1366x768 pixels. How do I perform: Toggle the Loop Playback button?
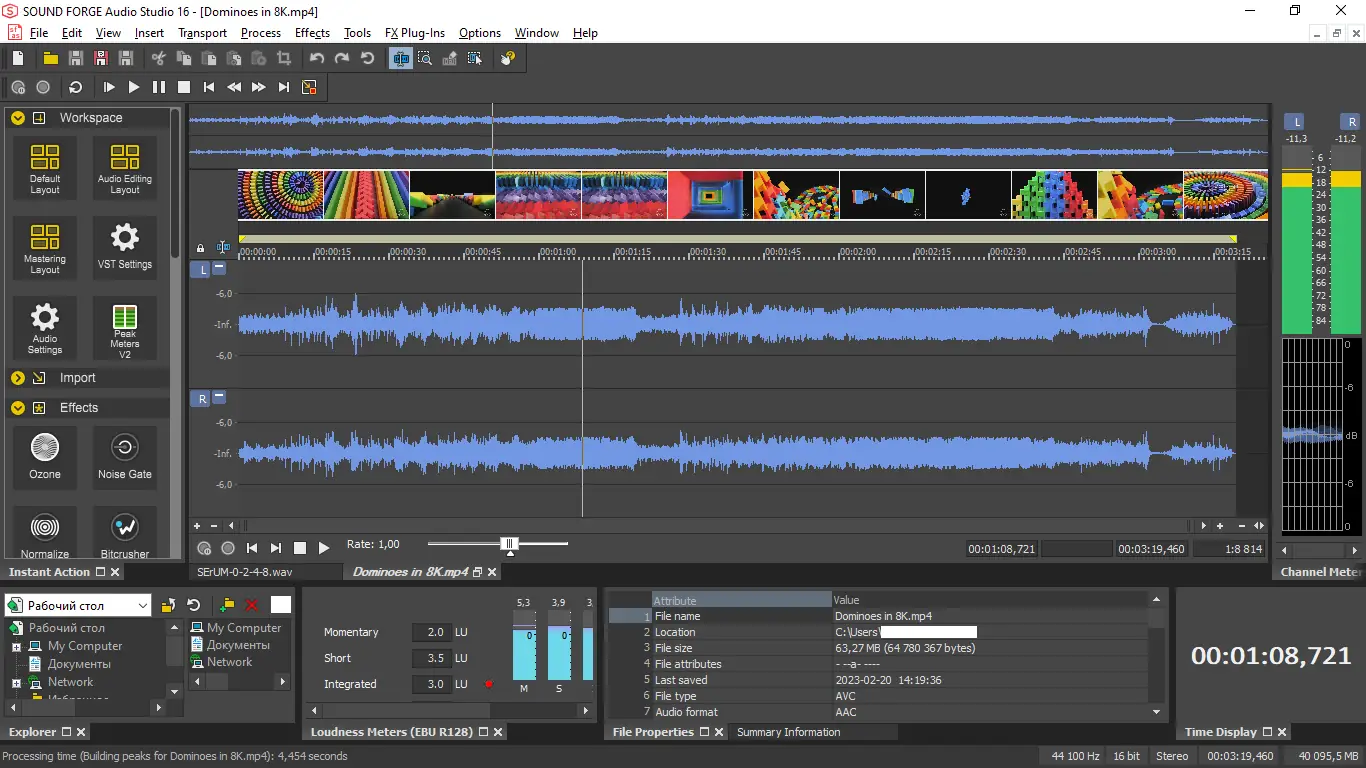75,88
